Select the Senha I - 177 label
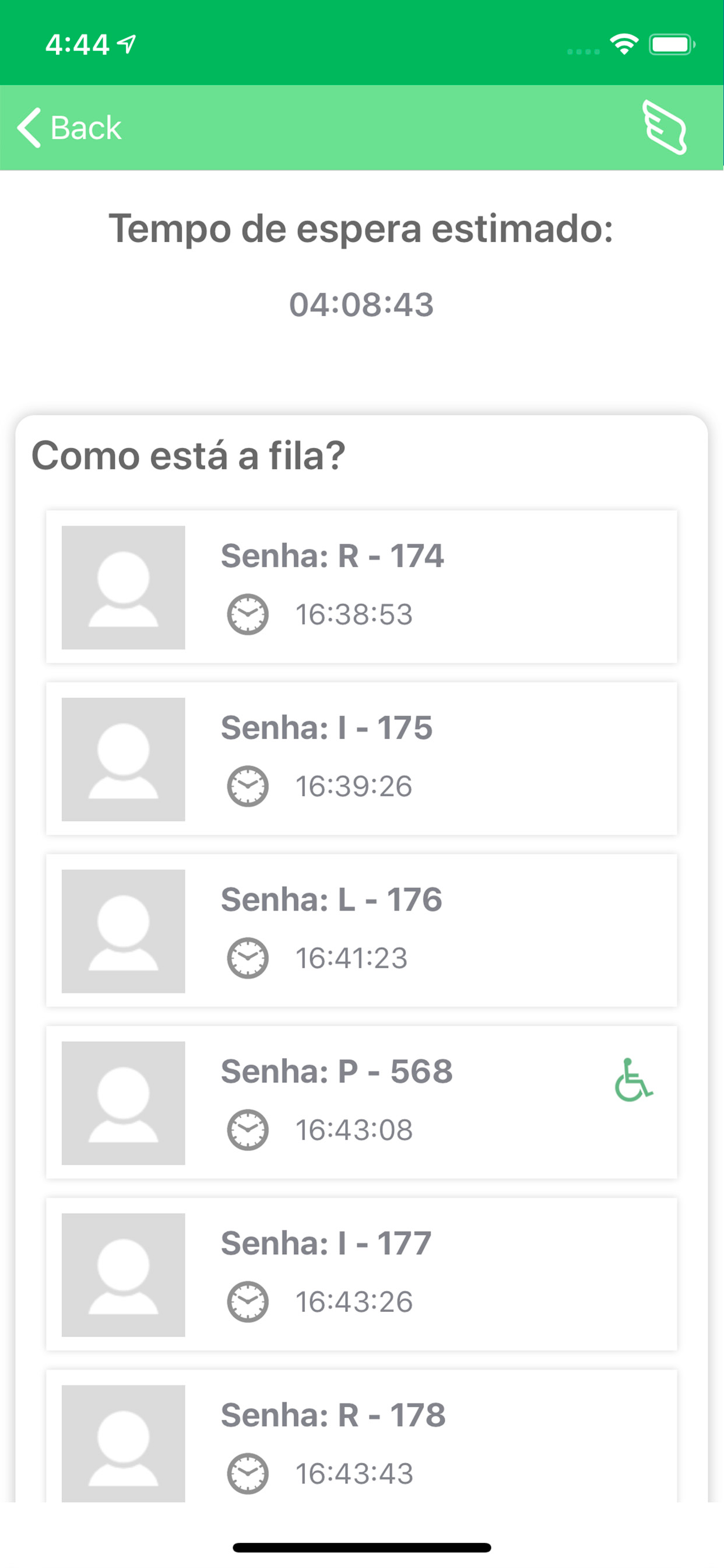724x1568 pixels. [x=326, y=1243]
